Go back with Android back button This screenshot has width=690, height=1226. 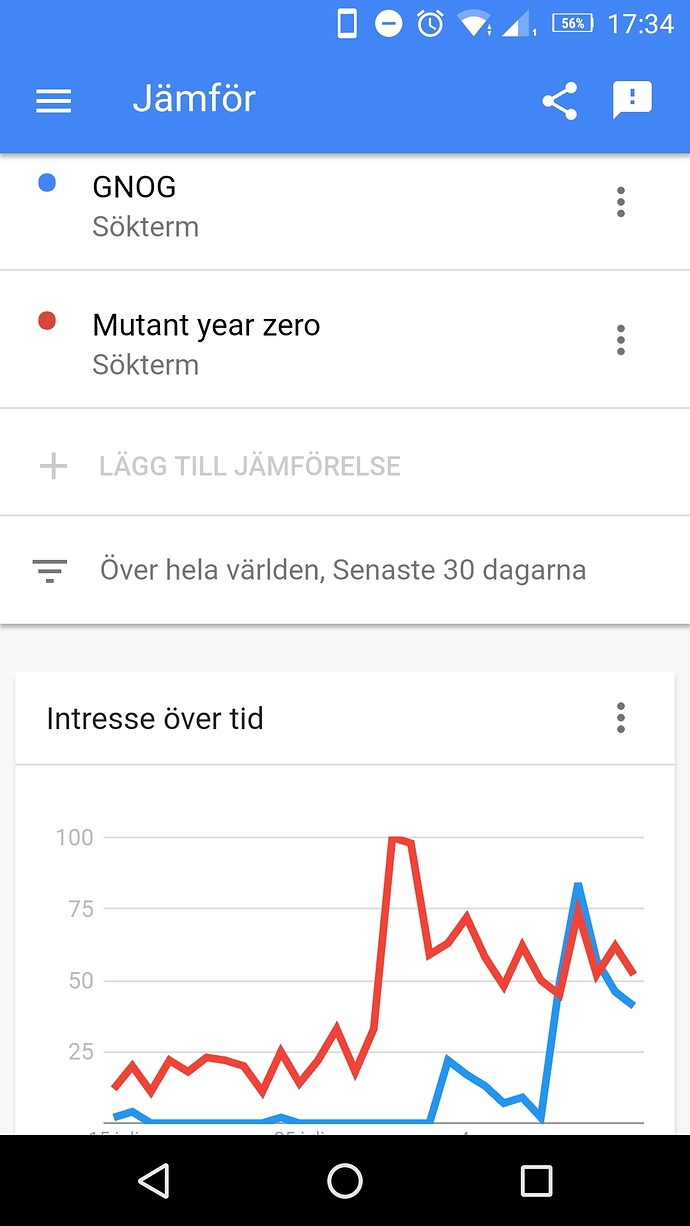coord(153,1181)
